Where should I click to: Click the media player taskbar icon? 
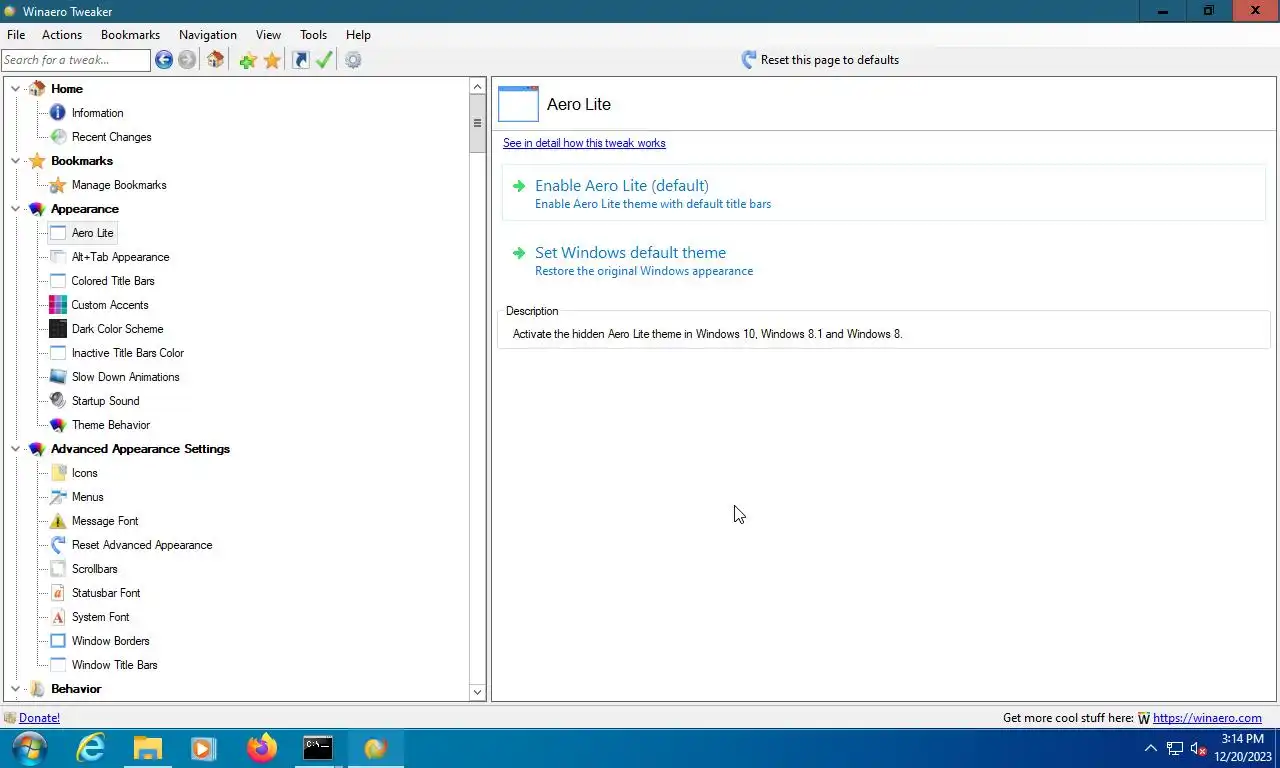204,748
